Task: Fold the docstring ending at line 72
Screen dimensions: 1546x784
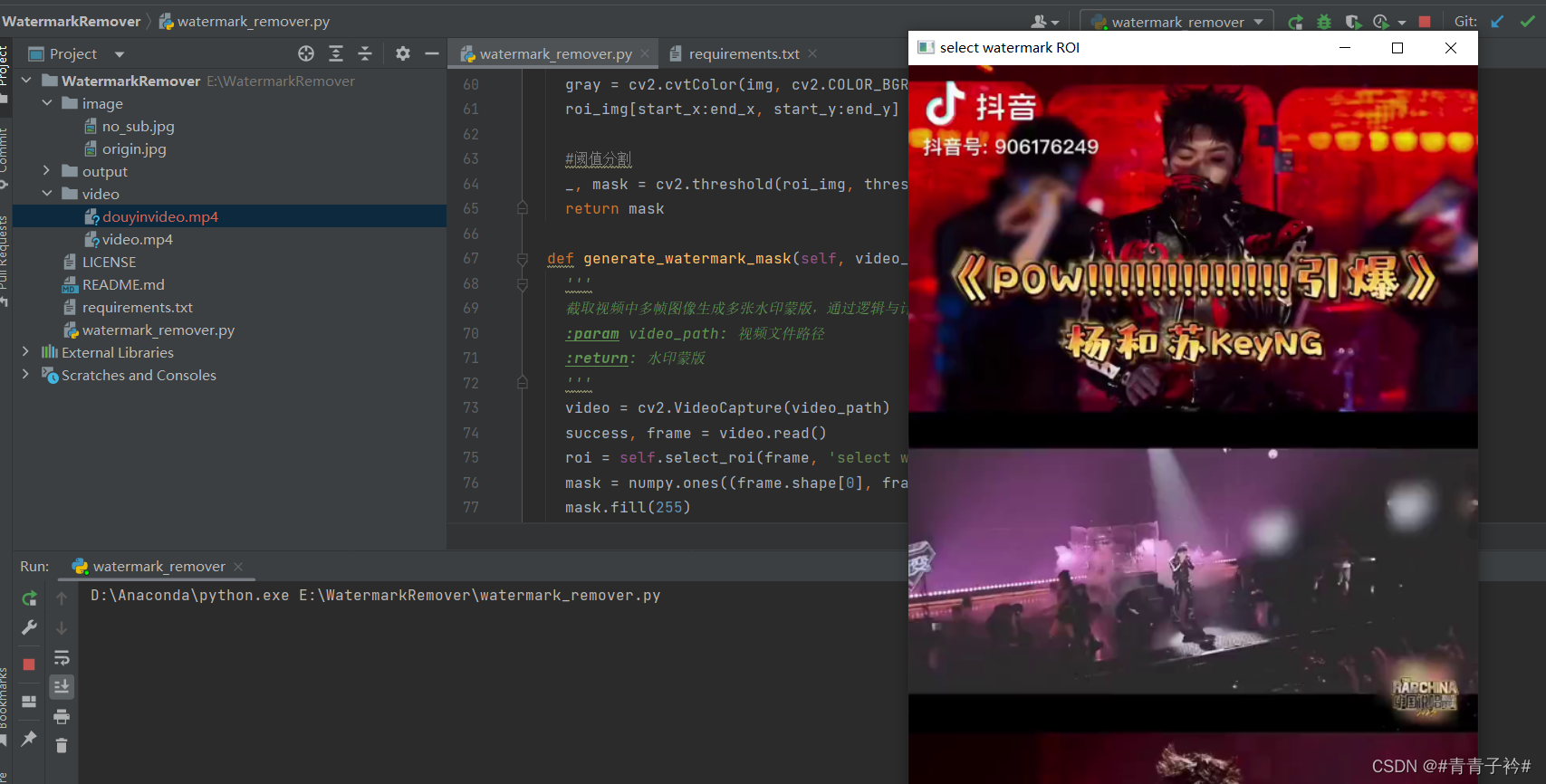Action: click(x=523, y=383)
